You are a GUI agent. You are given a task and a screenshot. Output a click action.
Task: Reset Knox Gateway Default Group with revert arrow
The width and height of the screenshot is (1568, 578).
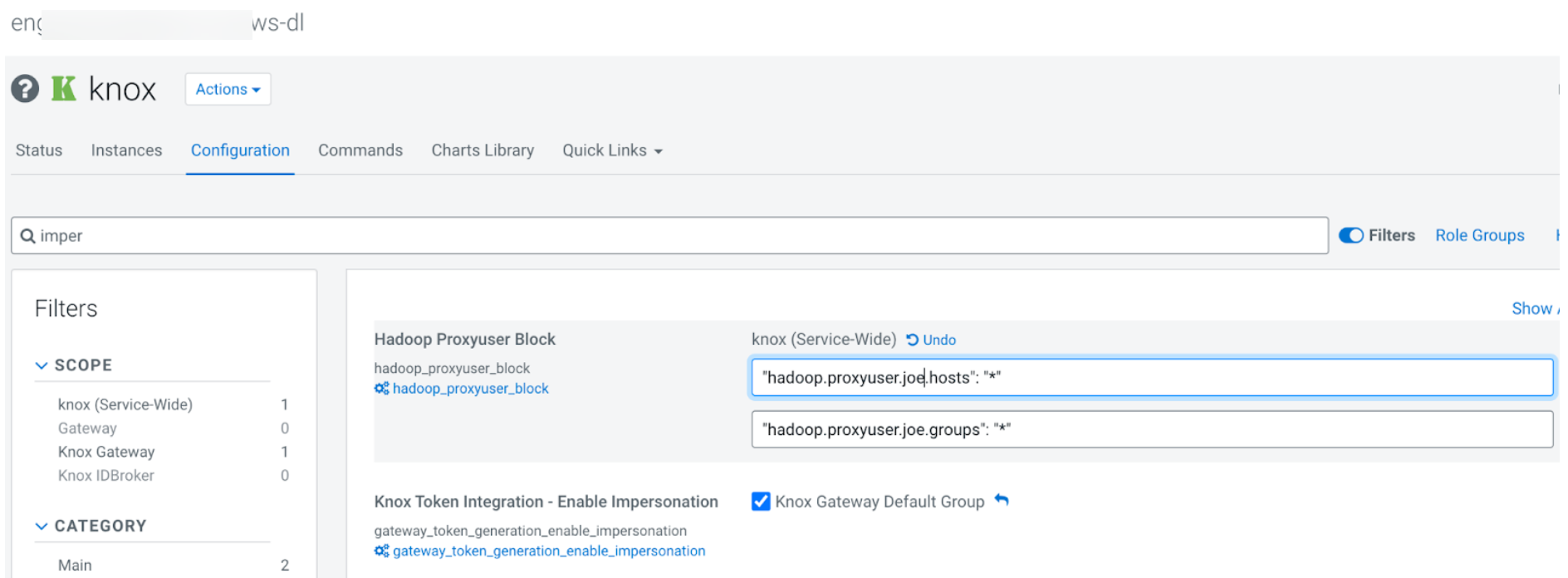tap(1002, 500)
